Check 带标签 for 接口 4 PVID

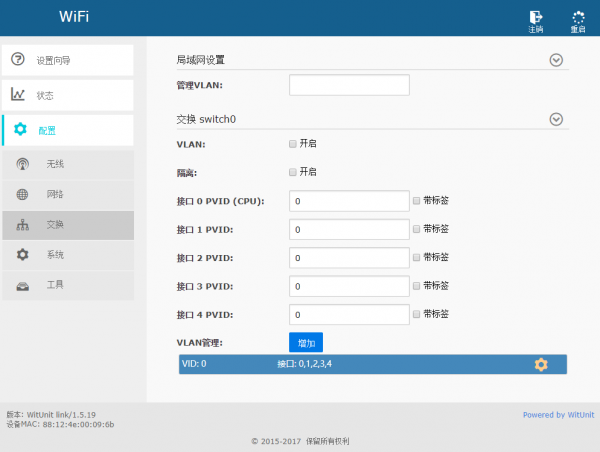point(416,314)
